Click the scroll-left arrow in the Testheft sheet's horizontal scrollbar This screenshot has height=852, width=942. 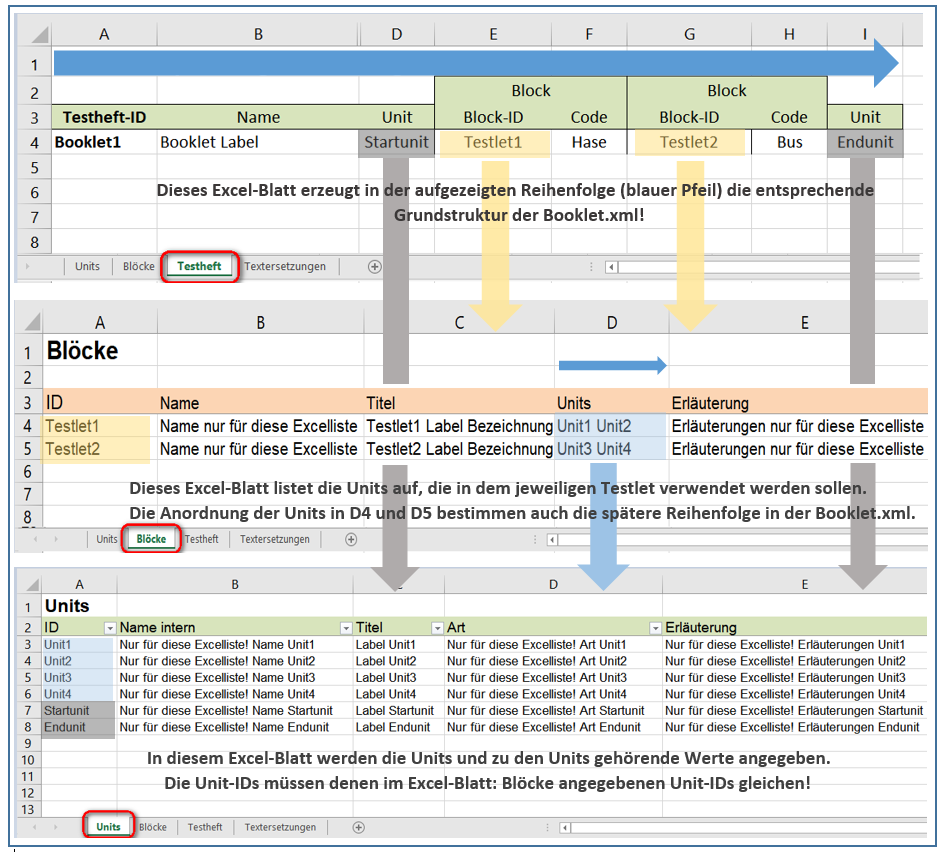tap(611, 267)
